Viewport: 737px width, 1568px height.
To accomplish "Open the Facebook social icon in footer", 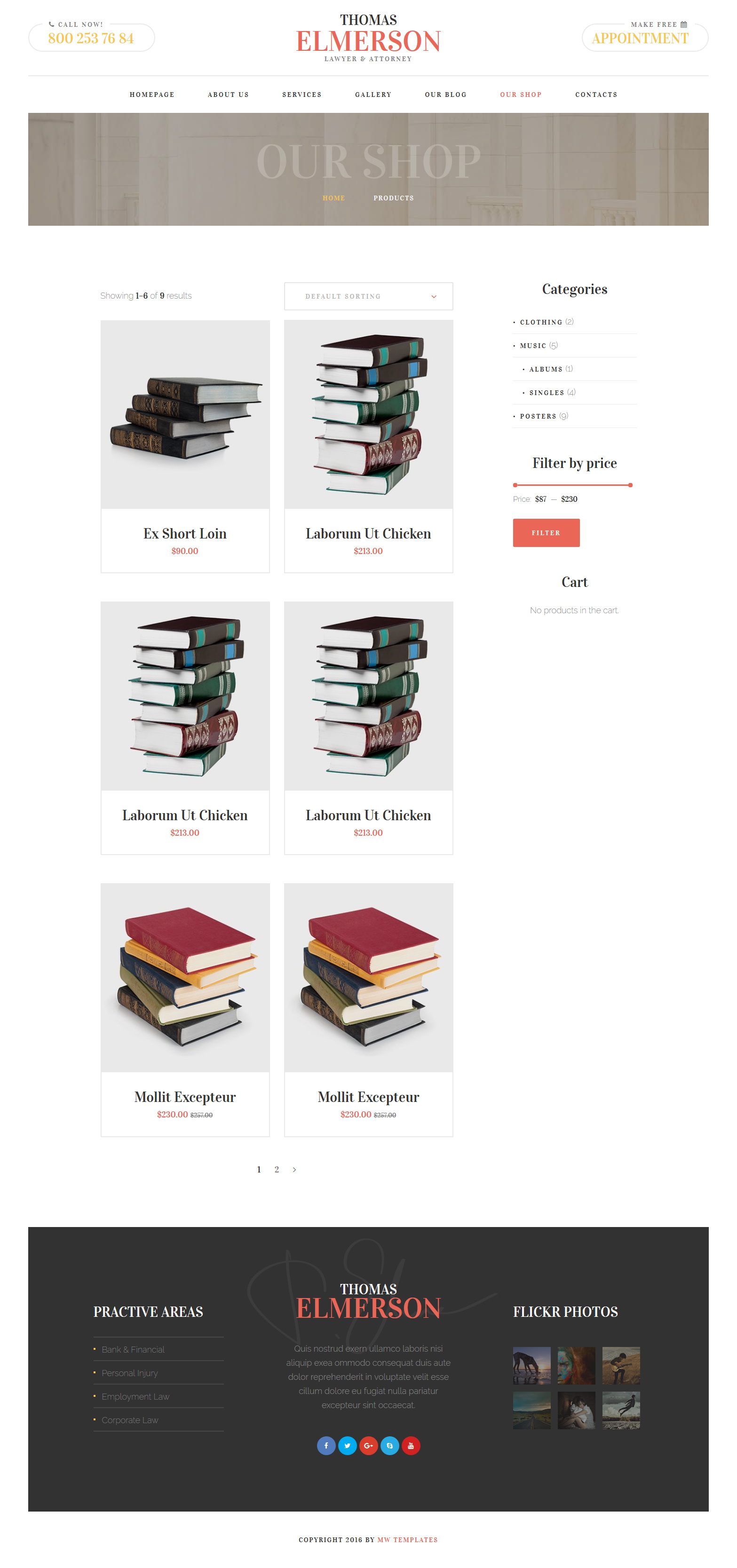I will 326,1445.
